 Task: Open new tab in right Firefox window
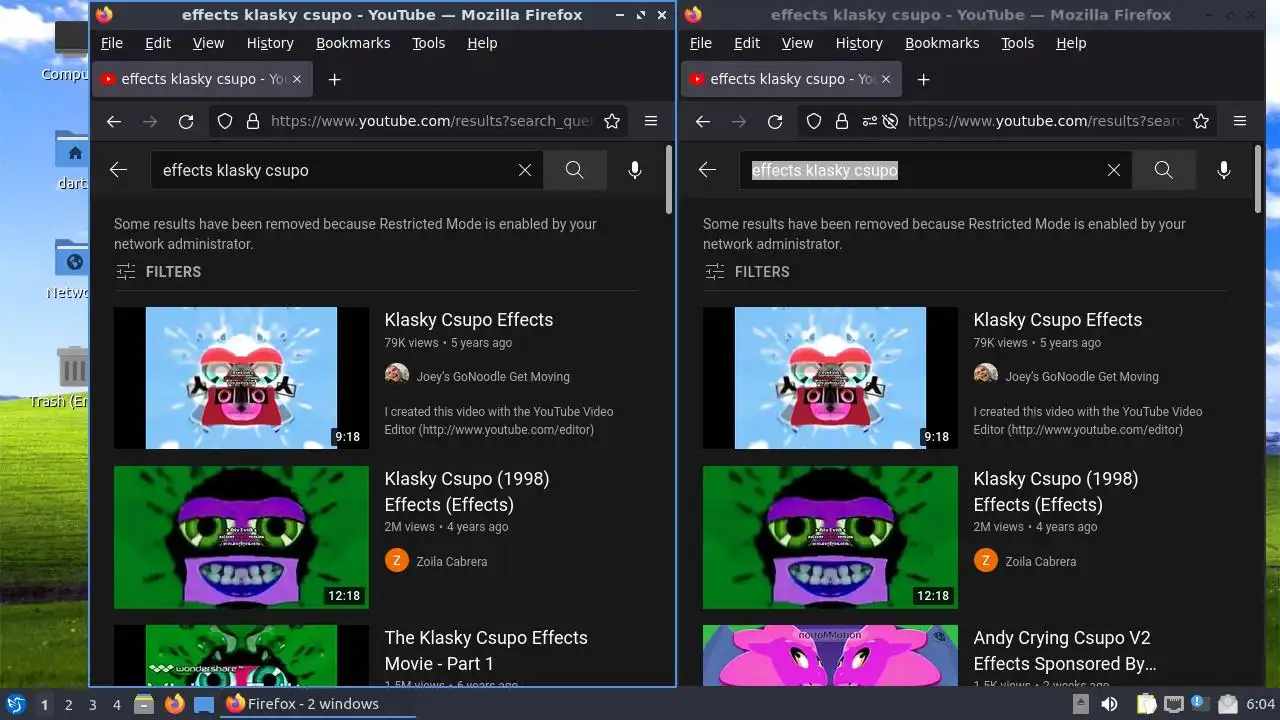(x=924, y=79)
